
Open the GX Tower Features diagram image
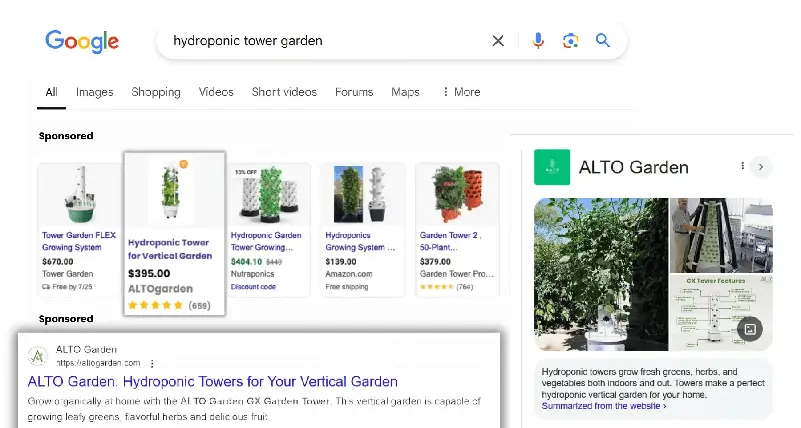coord(721,313)
